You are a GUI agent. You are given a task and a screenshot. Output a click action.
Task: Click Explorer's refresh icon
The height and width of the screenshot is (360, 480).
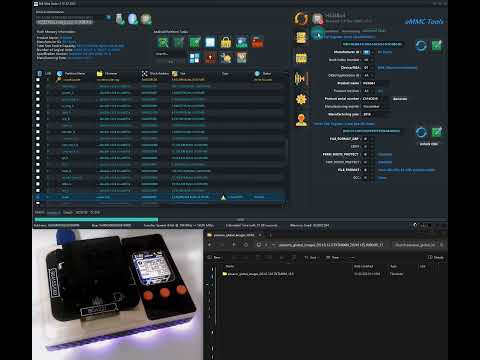tap(246, 245)
